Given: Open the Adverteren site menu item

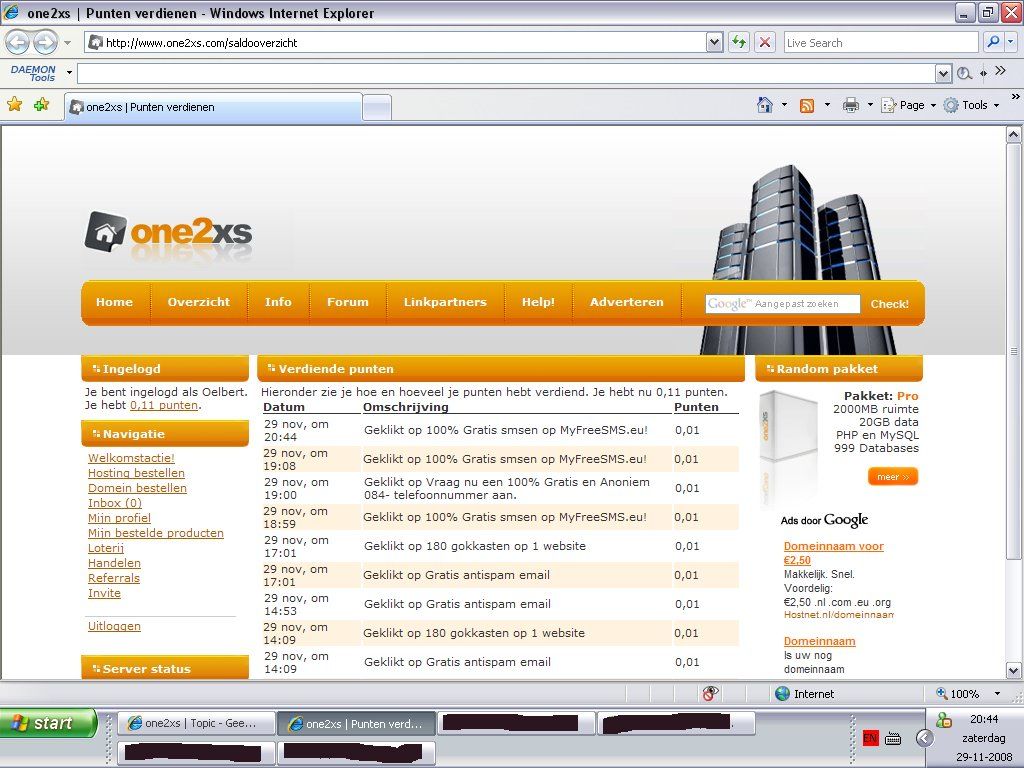Looking at the screenshot, I should point(626,302).
